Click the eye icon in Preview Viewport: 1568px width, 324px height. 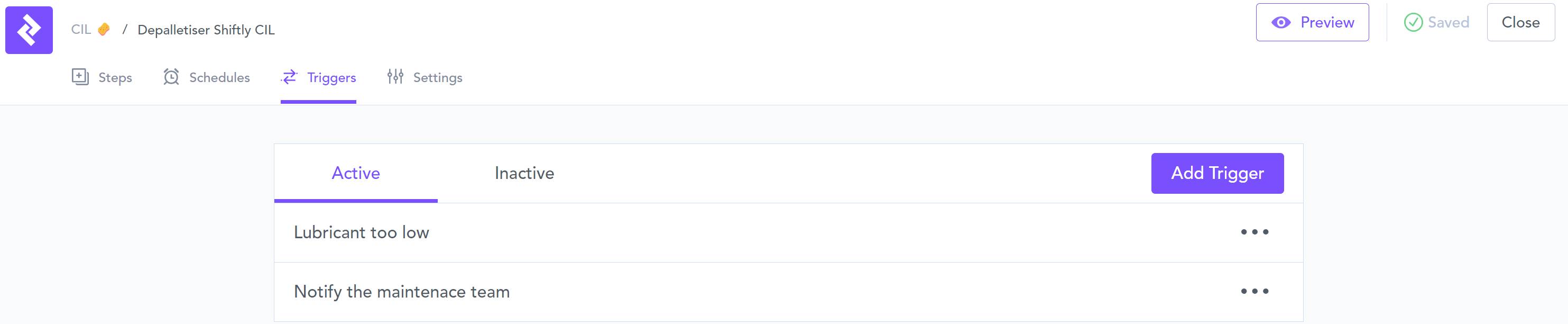[1281, 23]
